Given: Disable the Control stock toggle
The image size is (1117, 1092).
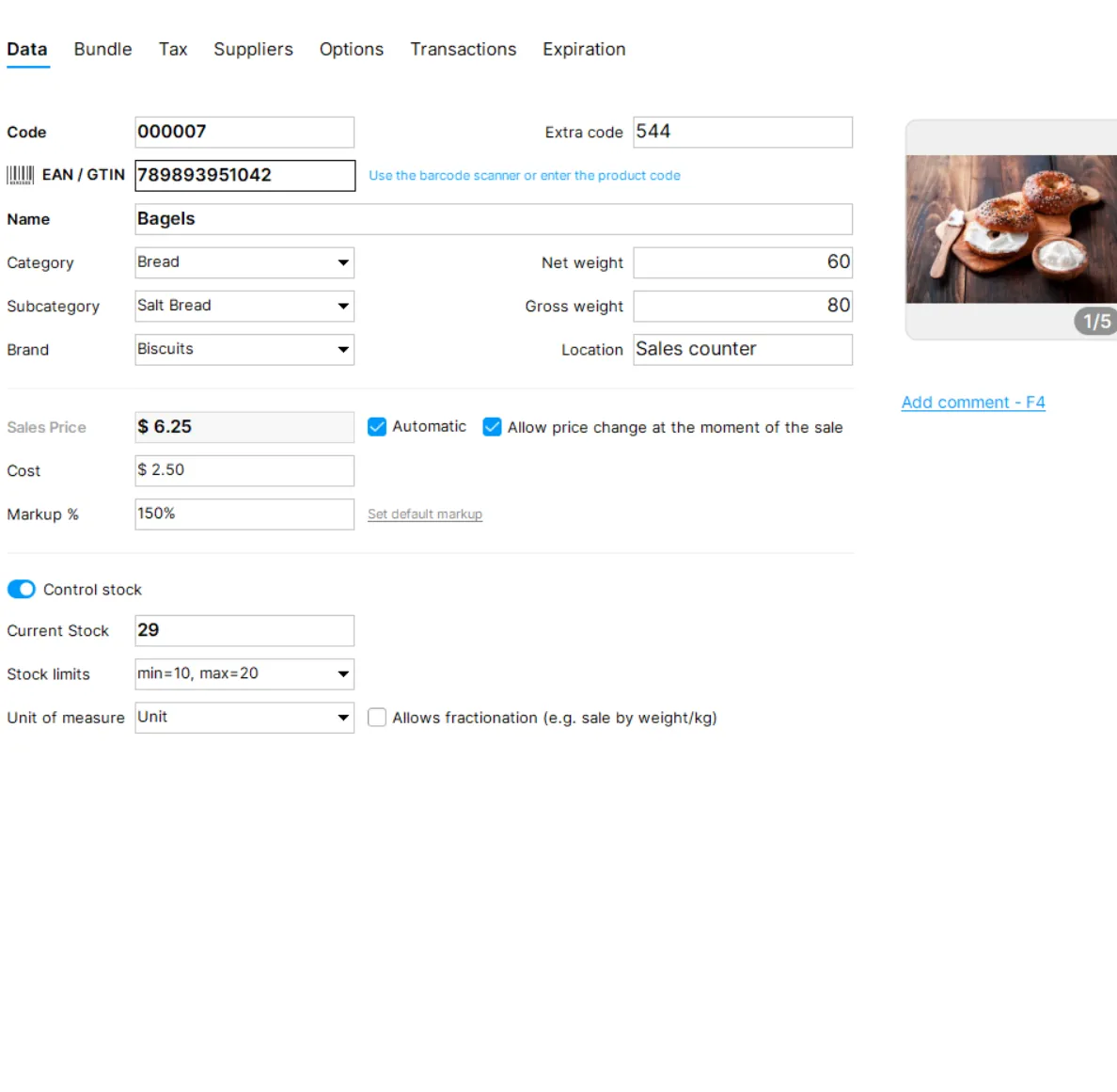Looking at the screenshot, I should [x=21, y=589].
